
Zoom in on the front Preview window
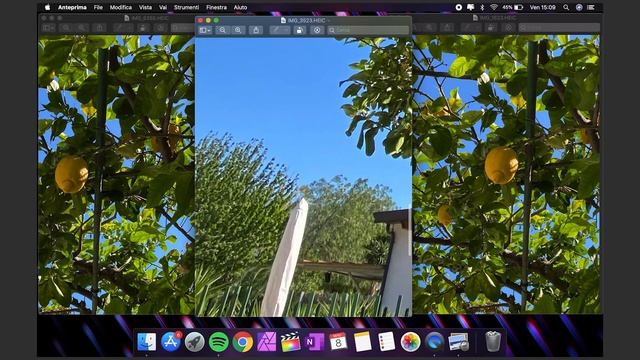coord(238,30)
